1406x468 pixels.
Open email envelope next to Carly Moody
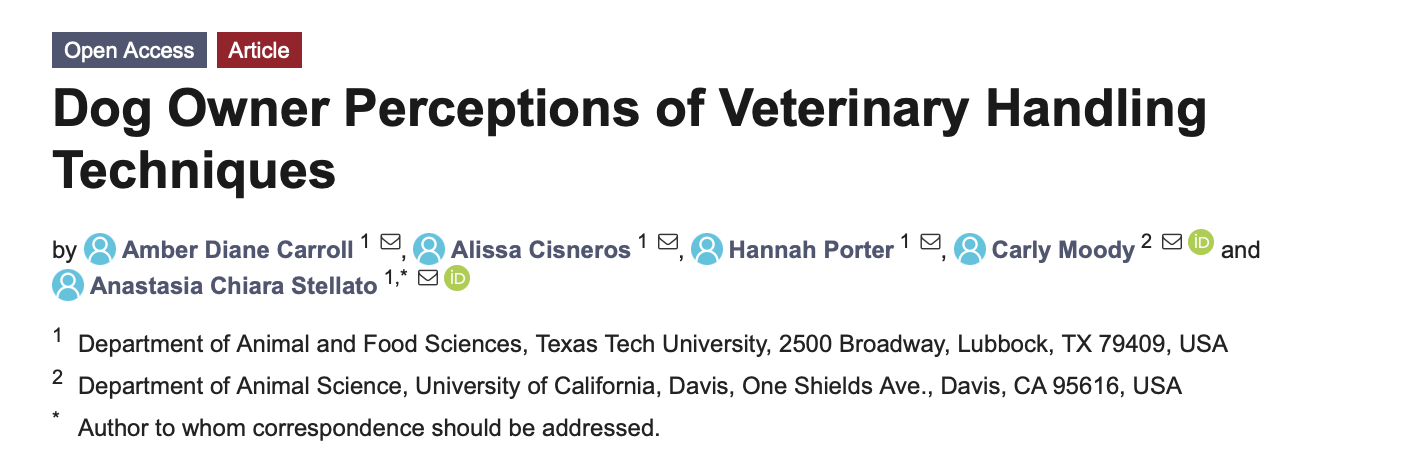pyautogui.click(x=1172, y=243)
